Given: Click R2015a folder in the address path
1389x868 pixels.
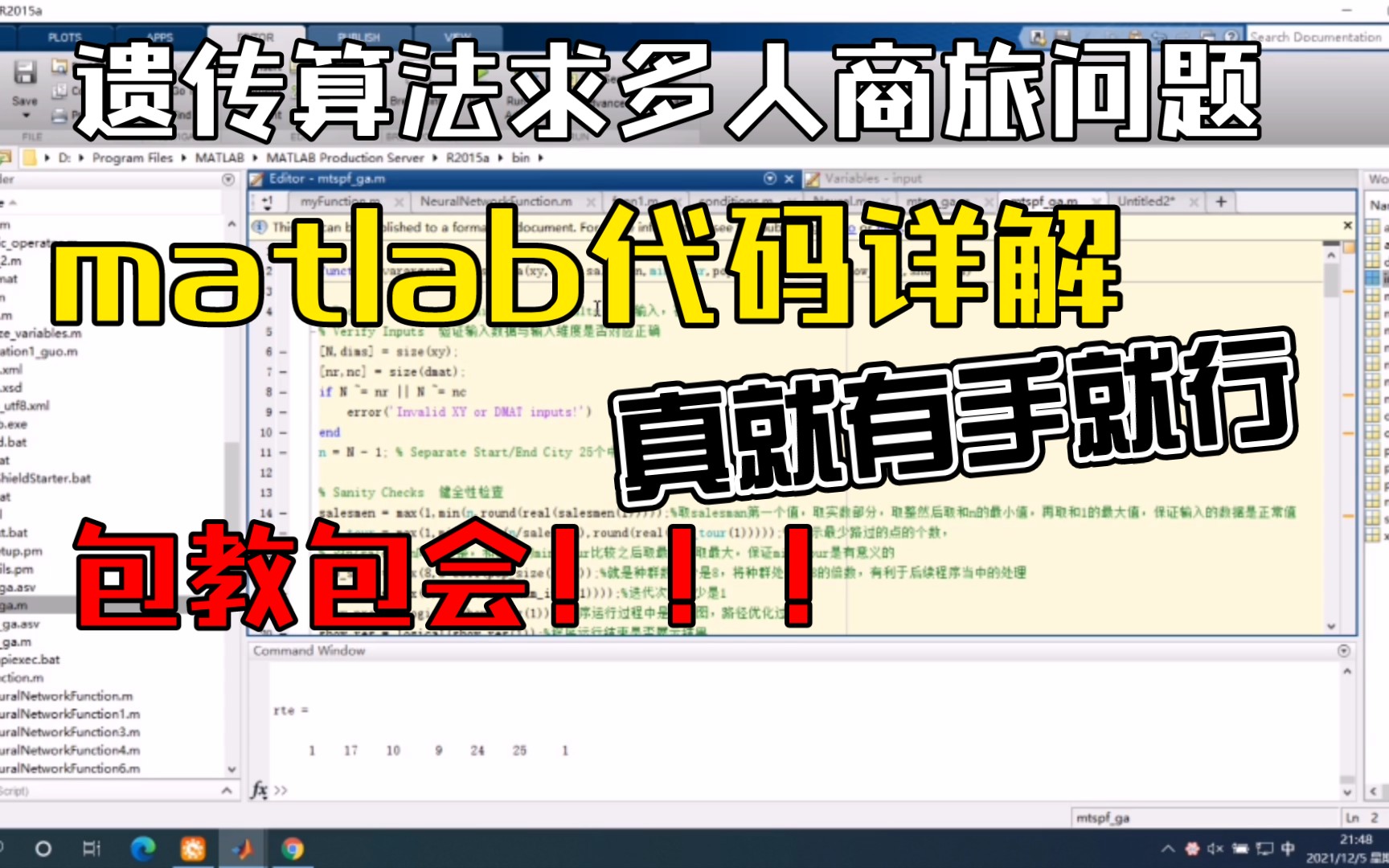Looking at the screenshot, I should point(468,158).
